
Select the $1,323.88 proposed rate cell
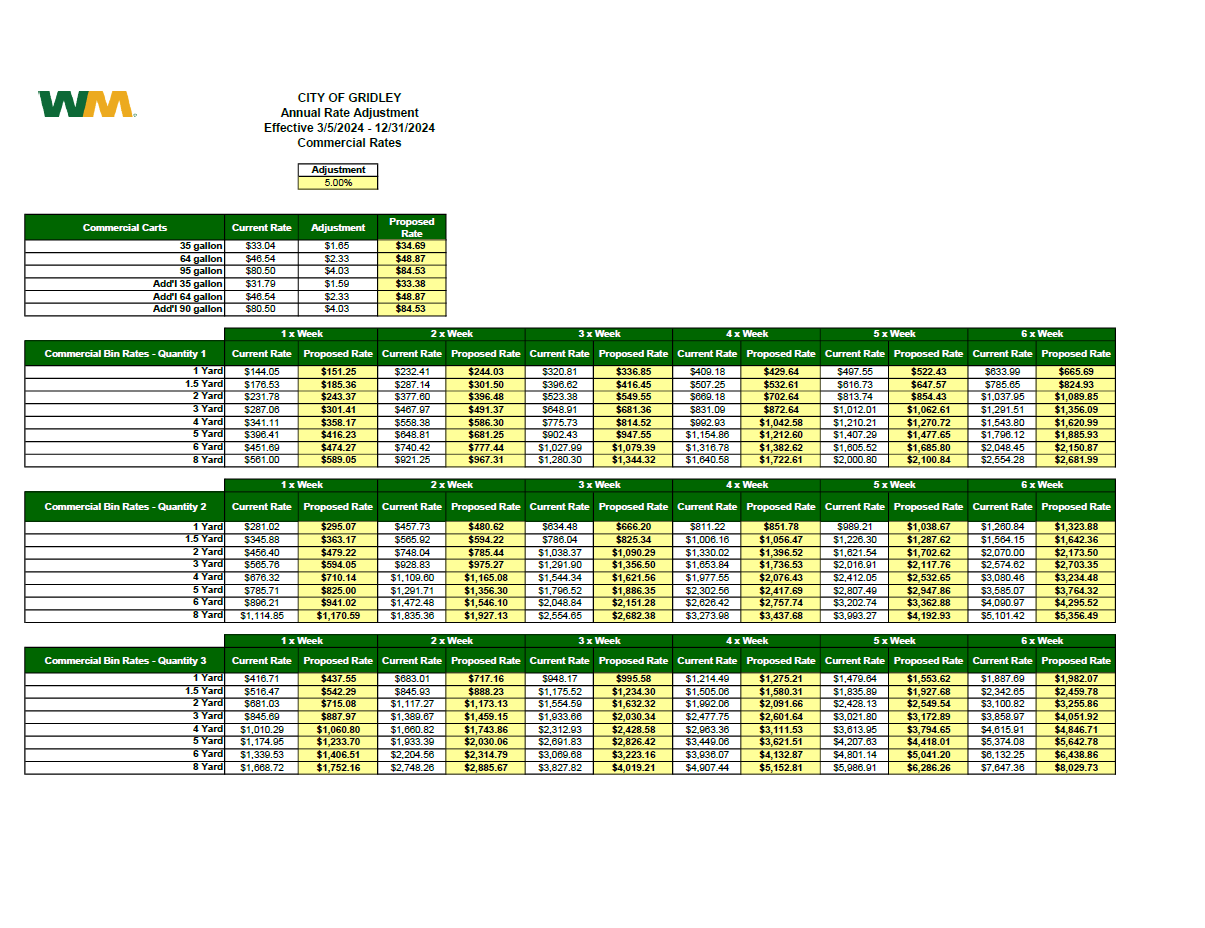(x=1075, y=527)
